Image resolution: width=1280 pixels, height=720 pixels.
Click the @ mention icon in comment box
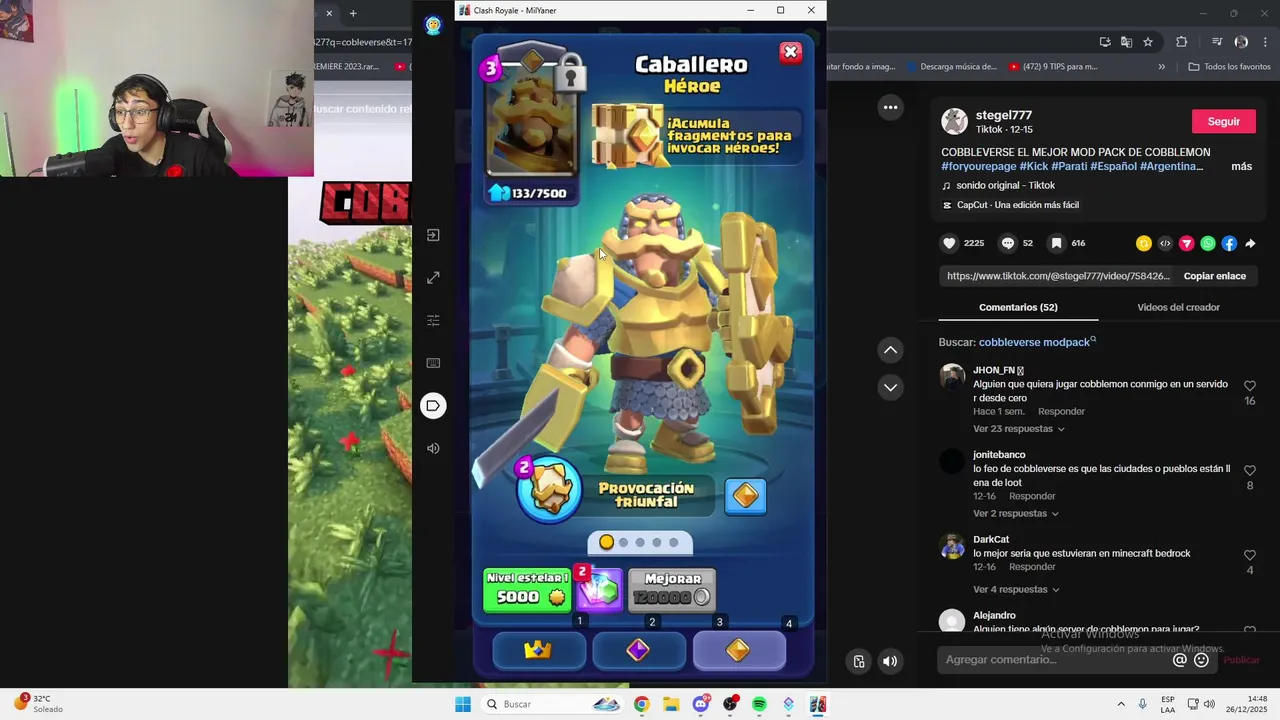pos(1180,660)
